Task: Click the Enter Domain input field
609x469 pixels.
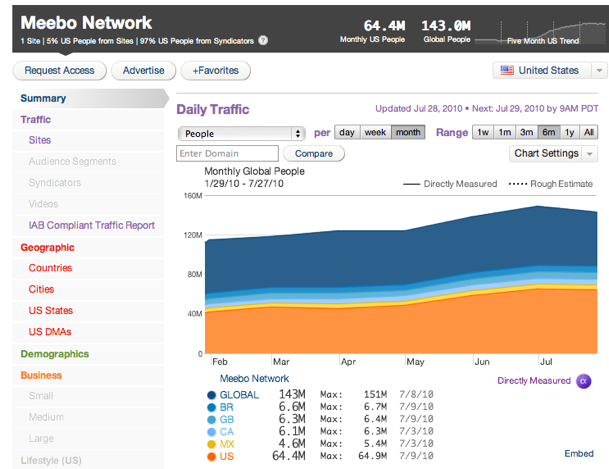Action: coord(227,153)
